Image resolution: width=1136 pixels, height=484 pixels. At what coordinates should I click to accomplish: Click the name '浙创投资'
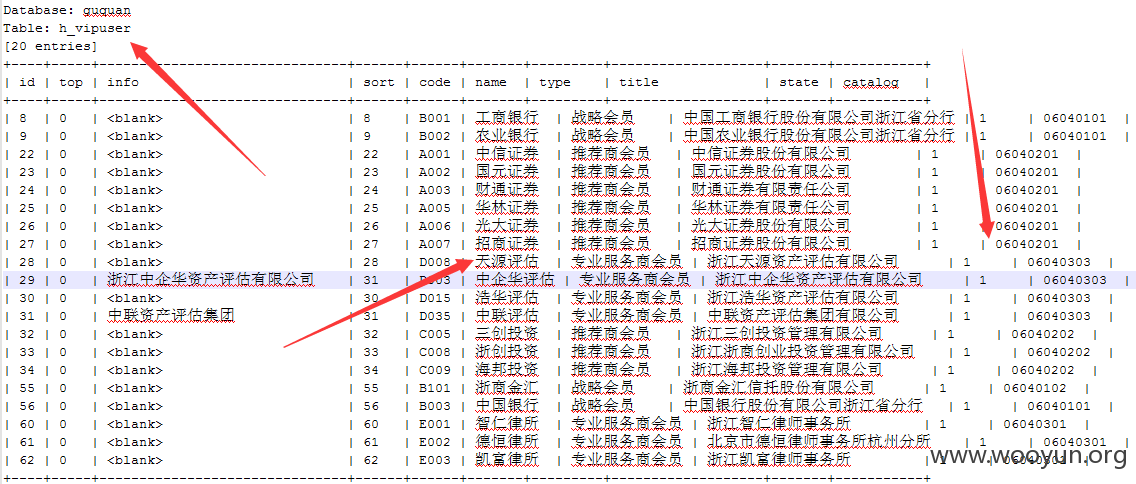pos(507,352)
